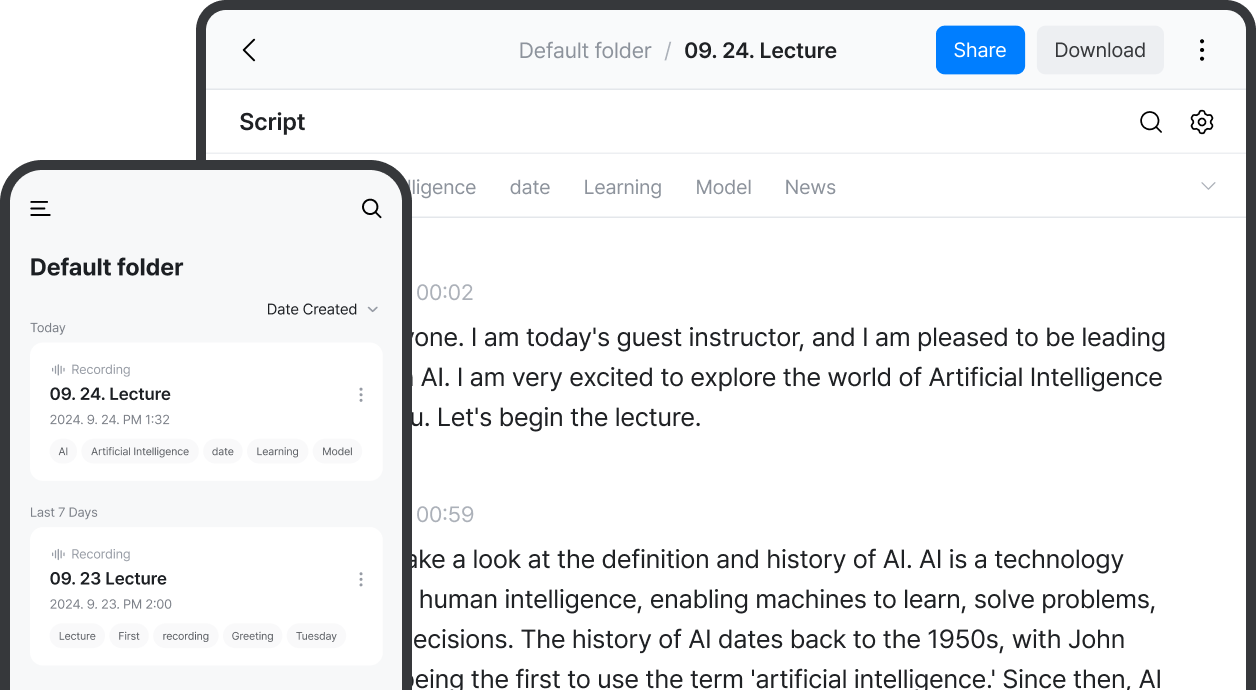
Task: Open the 09. 23 Lecture recording
Action: (108, 579)
